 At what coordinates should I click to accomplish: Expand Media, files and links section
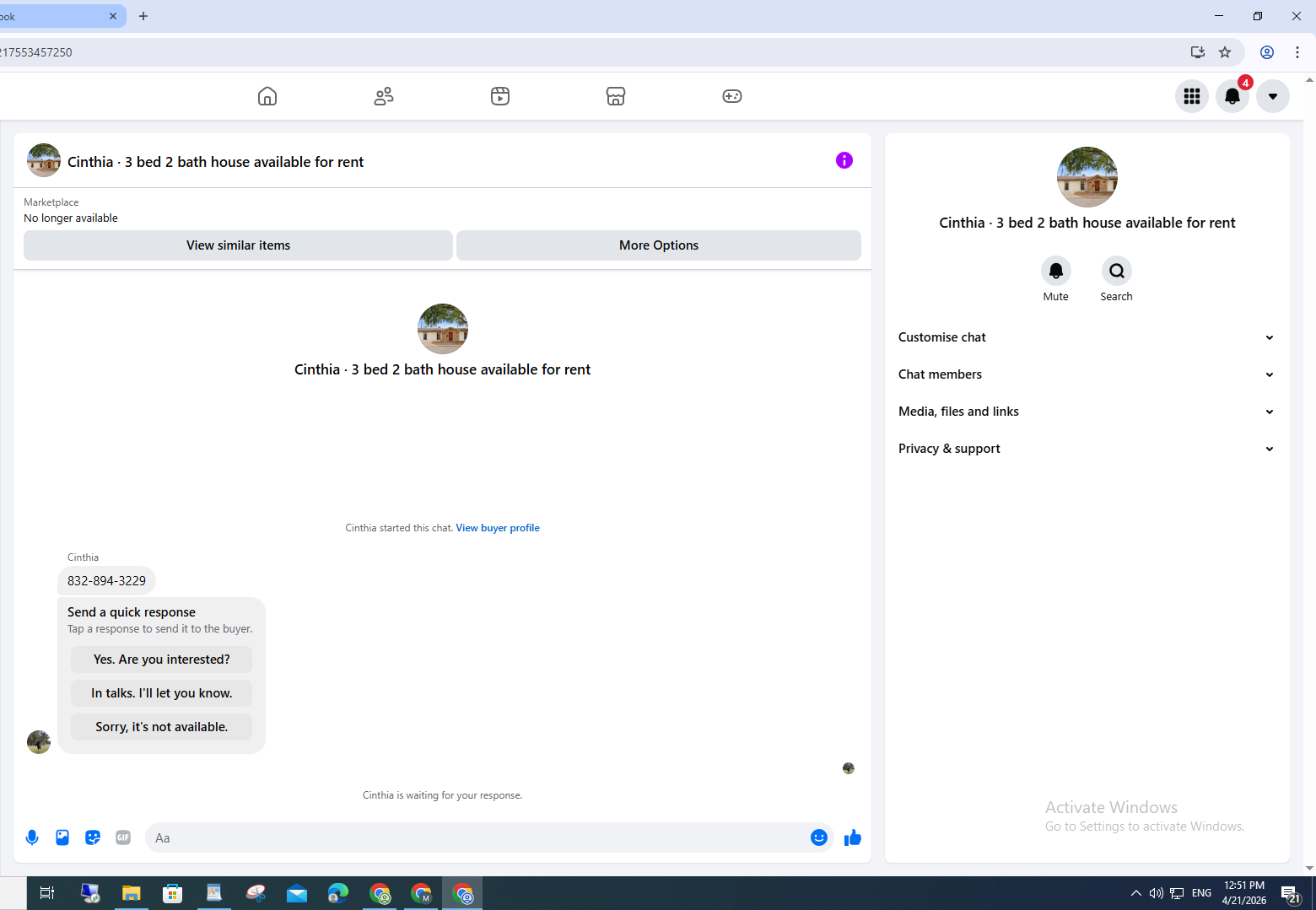(x=1087, y=412)
